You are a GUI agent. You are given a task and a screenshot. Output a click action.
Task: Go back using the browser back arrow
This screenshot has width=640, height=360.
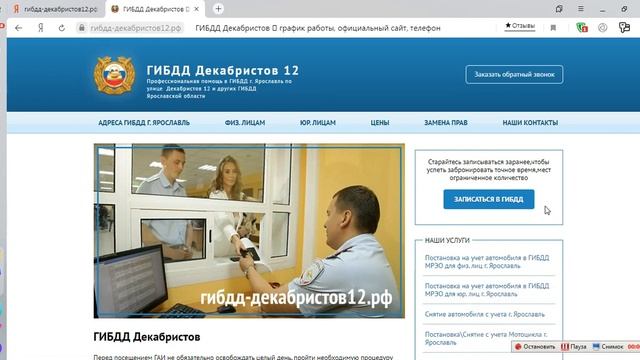coord(18,28)
